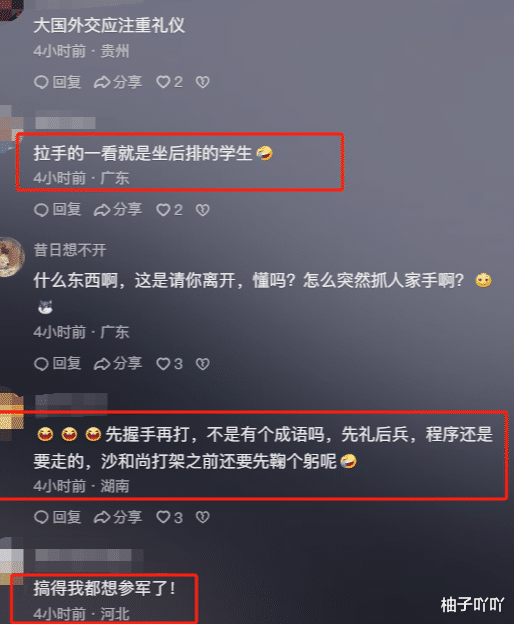Dislike the Guizhou comment with broken heart
Screen dimensions: 514x624
click(x=202, y=82)
